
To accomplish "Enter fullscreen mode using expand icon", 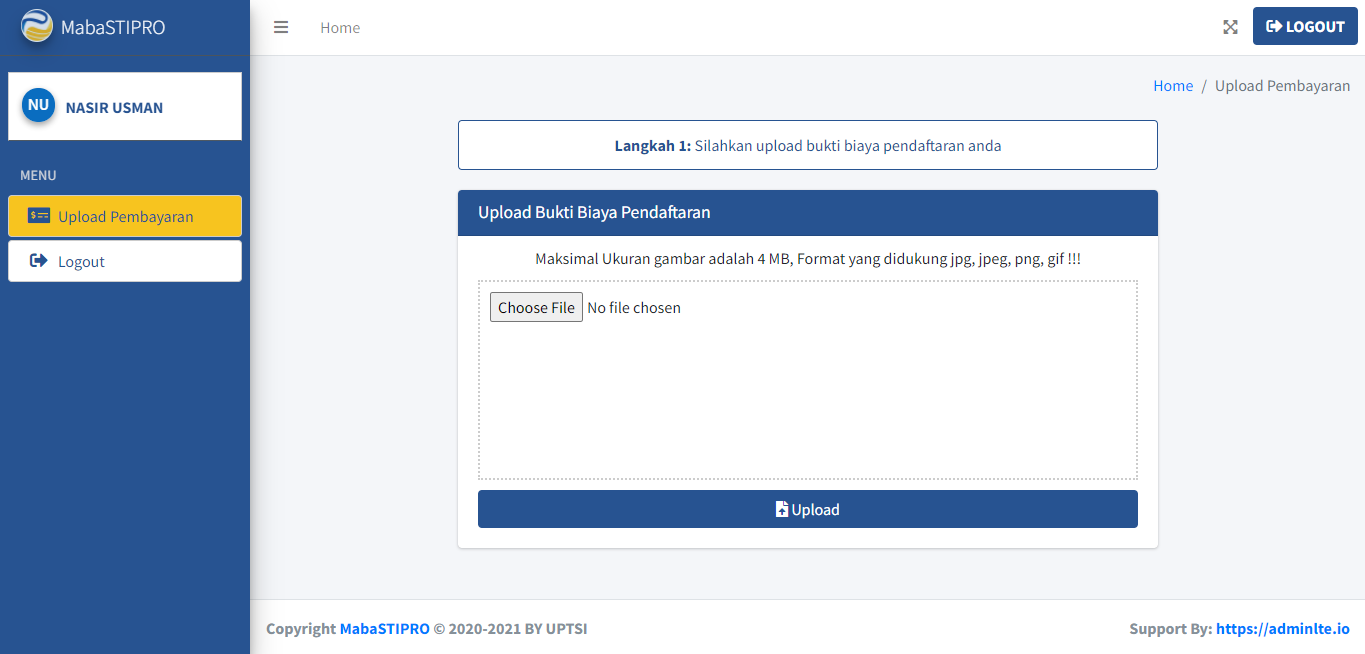I will (x=1230, y=27).
